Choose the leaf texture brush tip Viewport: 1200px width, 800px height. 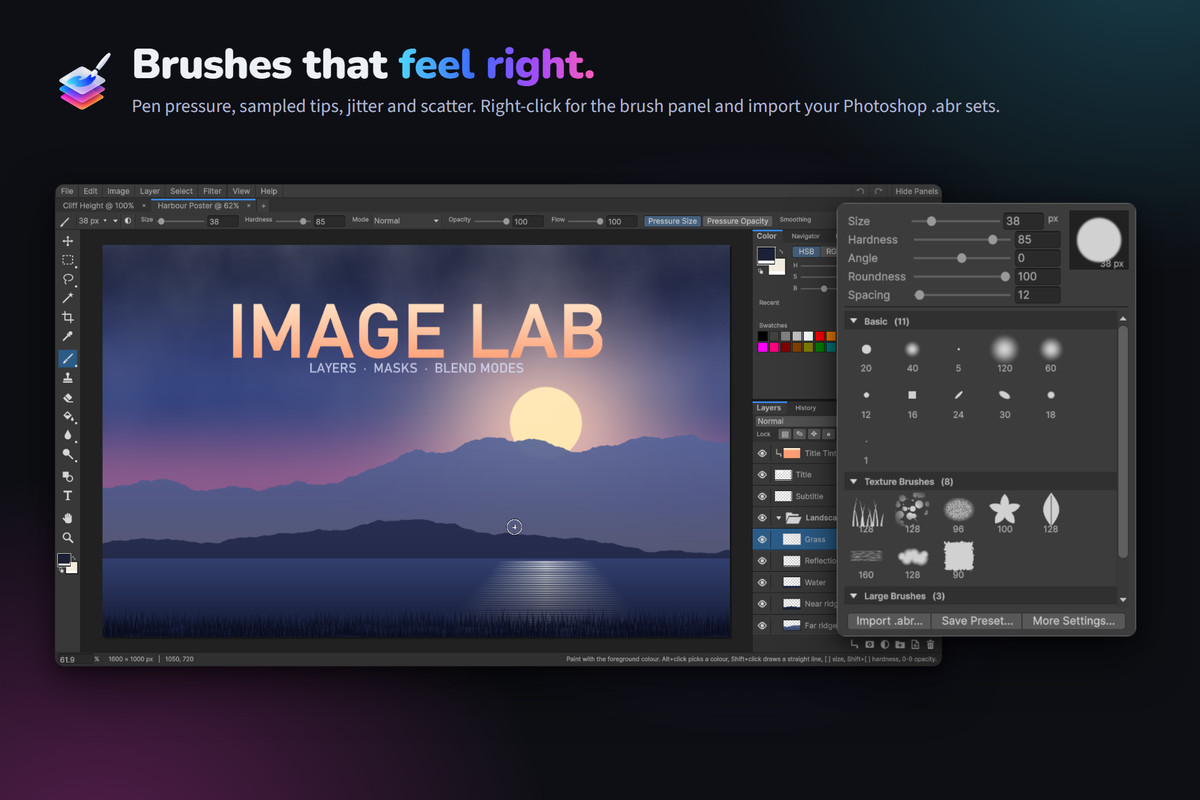click(x=1050, y=514)
